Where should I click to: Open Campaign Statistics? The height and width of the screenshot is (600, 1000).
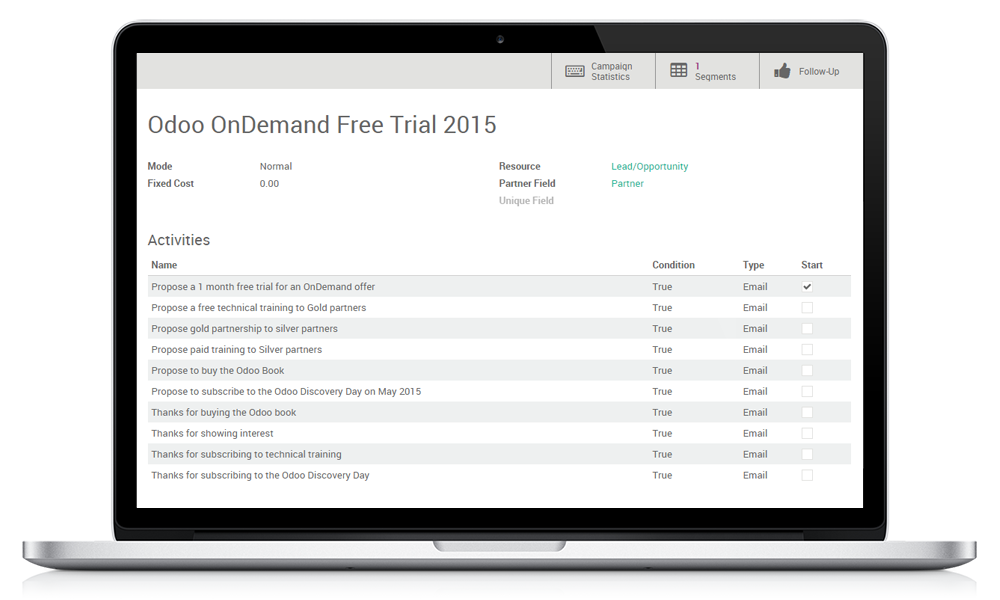point(603,71)
